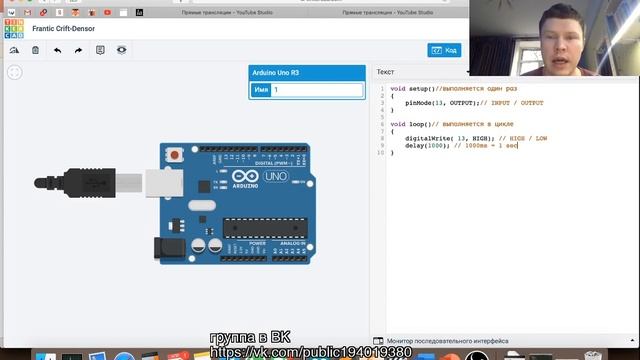
Task: Click the rotate component tool icon
Action: point(14,50)
